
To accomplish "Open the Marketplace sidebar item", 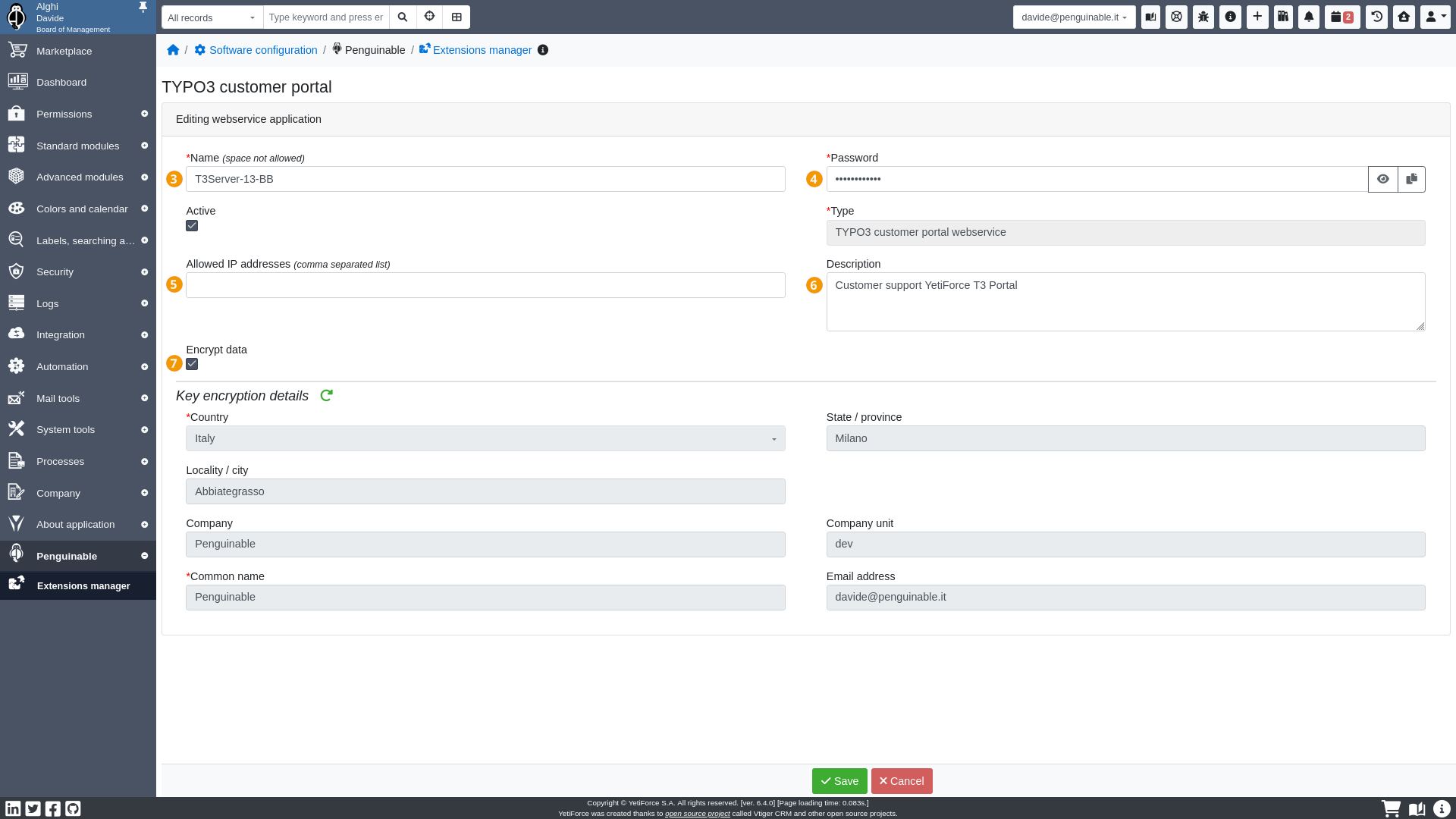I will tap(64, 51).
